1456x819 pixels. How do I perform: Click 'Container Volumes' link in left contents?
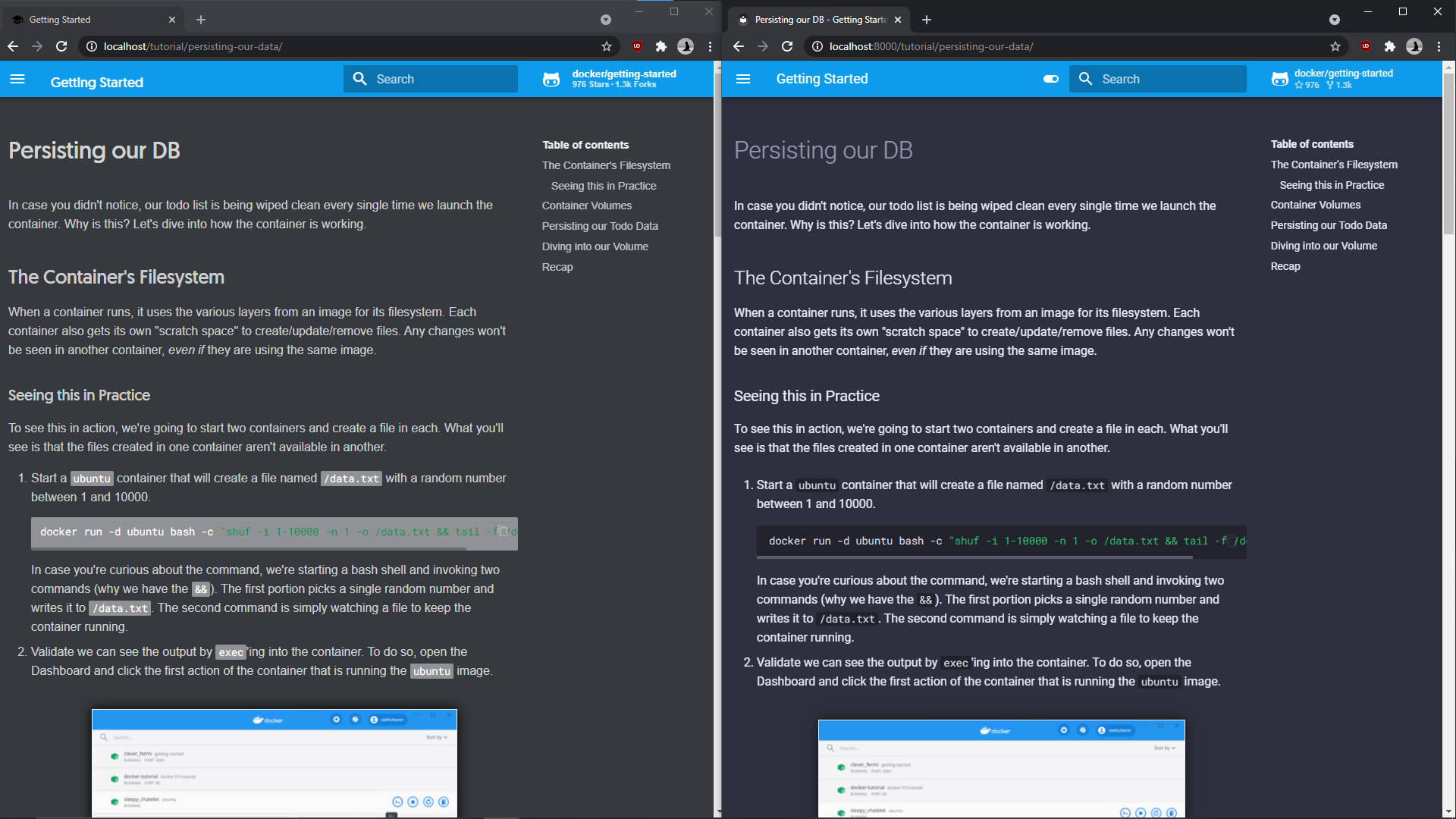pyautogui.click(x=586, y=206)
